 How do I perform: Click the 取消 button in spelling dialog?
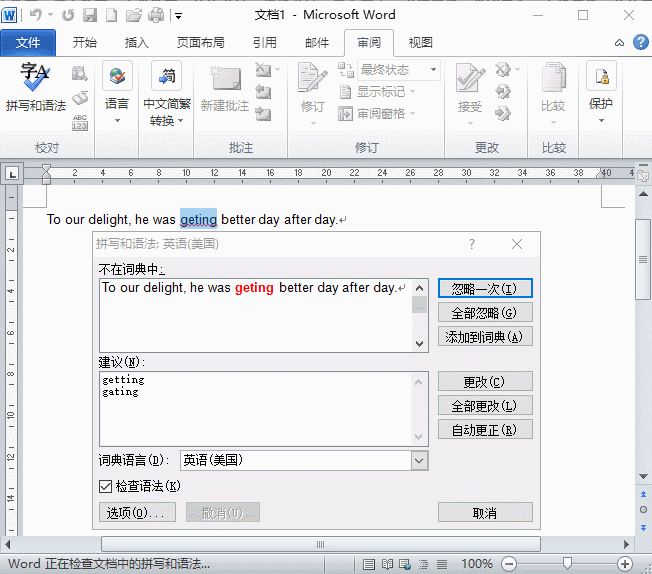[x=485, y=512]
